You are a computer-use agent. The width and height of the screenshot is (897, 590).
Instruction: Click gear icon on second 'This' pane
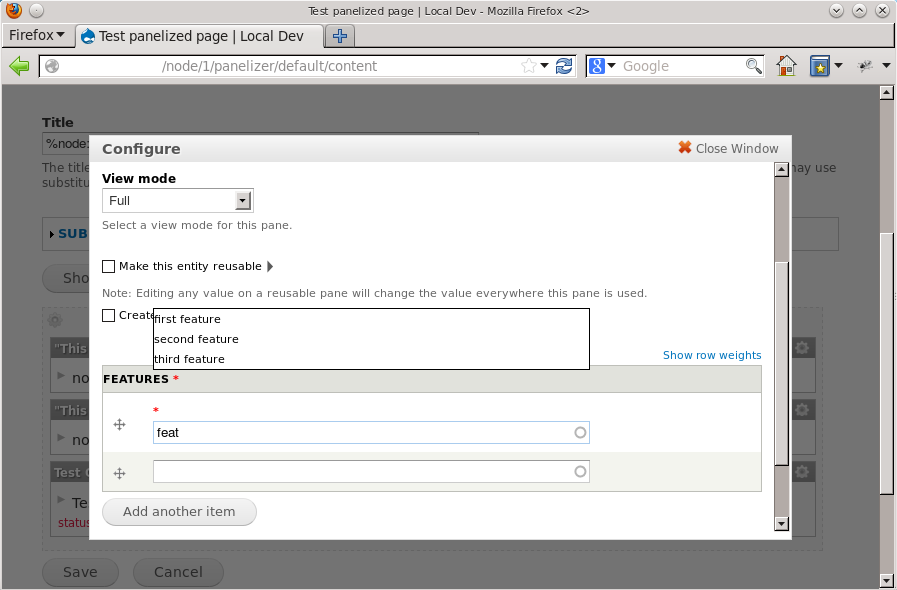pyautogui.click(x=802, y=410)
